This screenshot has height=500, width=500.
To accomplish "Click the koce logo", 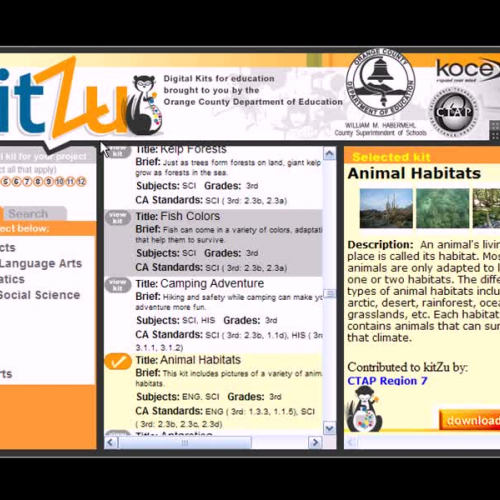I will point(467,71).
